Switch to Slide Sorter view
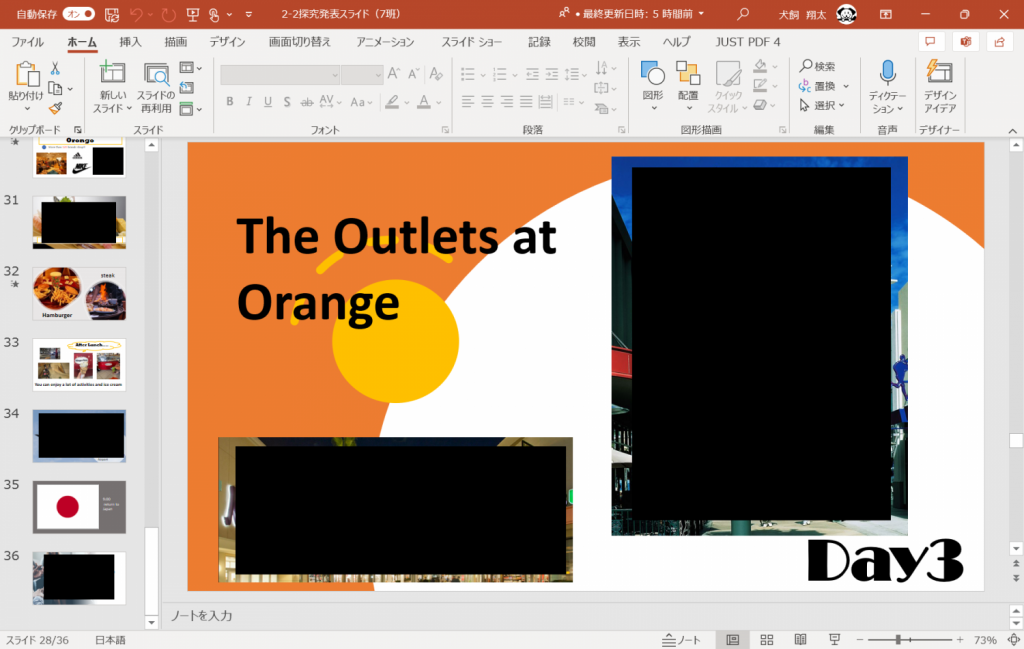This screenshot has width=1024, height=649. click(x=767, y=640)
